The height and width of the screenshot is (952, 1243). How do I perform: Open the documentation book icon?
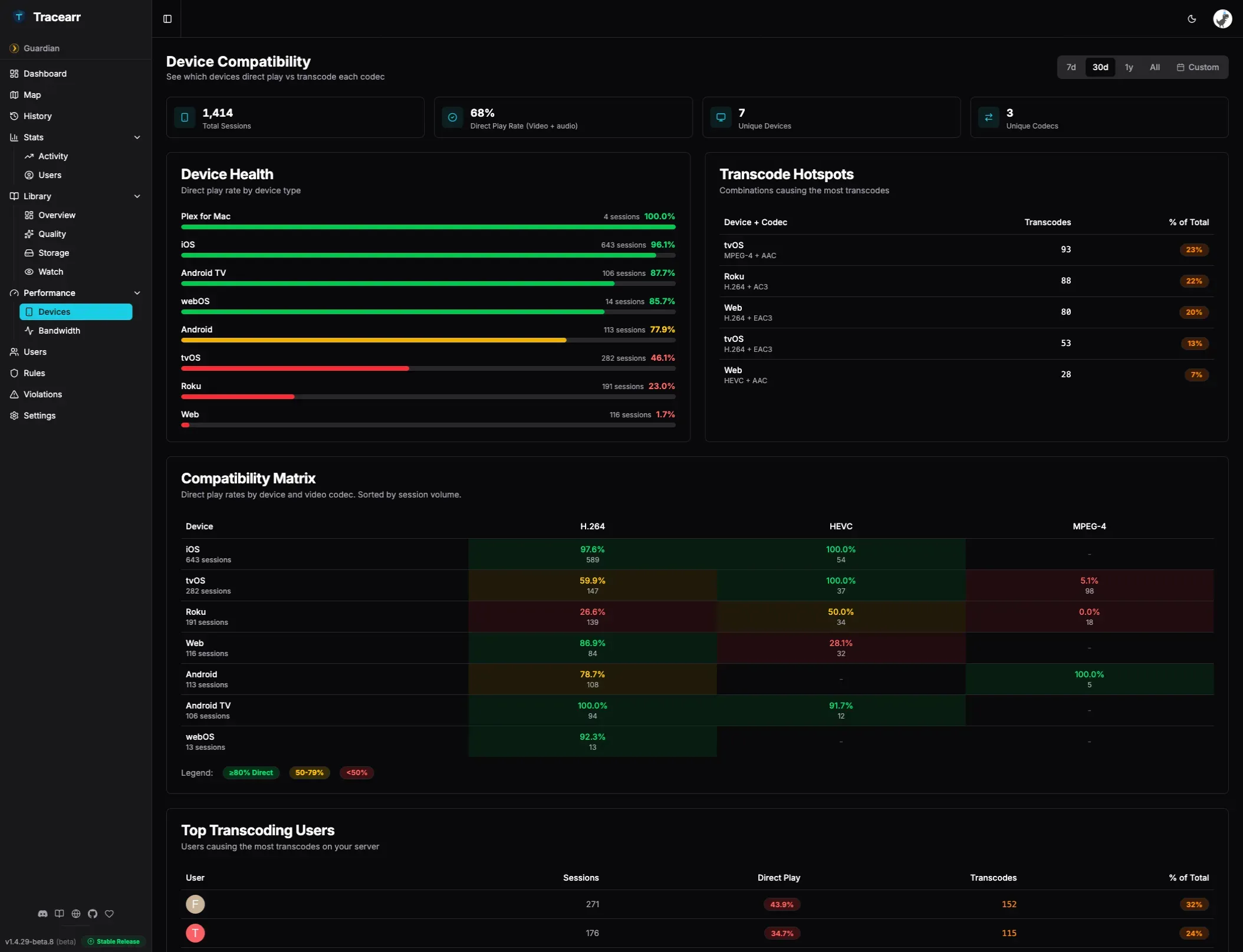[x=60, y=914]
